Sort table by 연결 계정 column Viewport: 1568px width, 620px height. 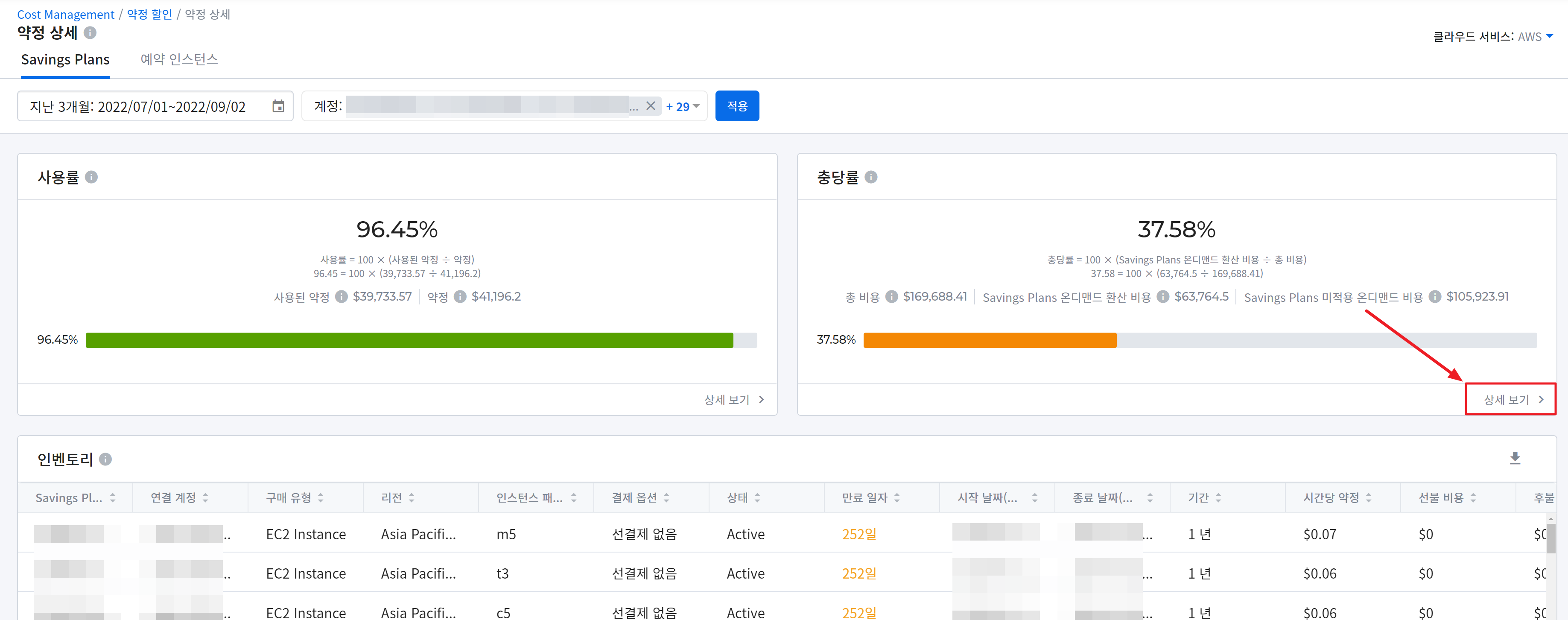206,497
